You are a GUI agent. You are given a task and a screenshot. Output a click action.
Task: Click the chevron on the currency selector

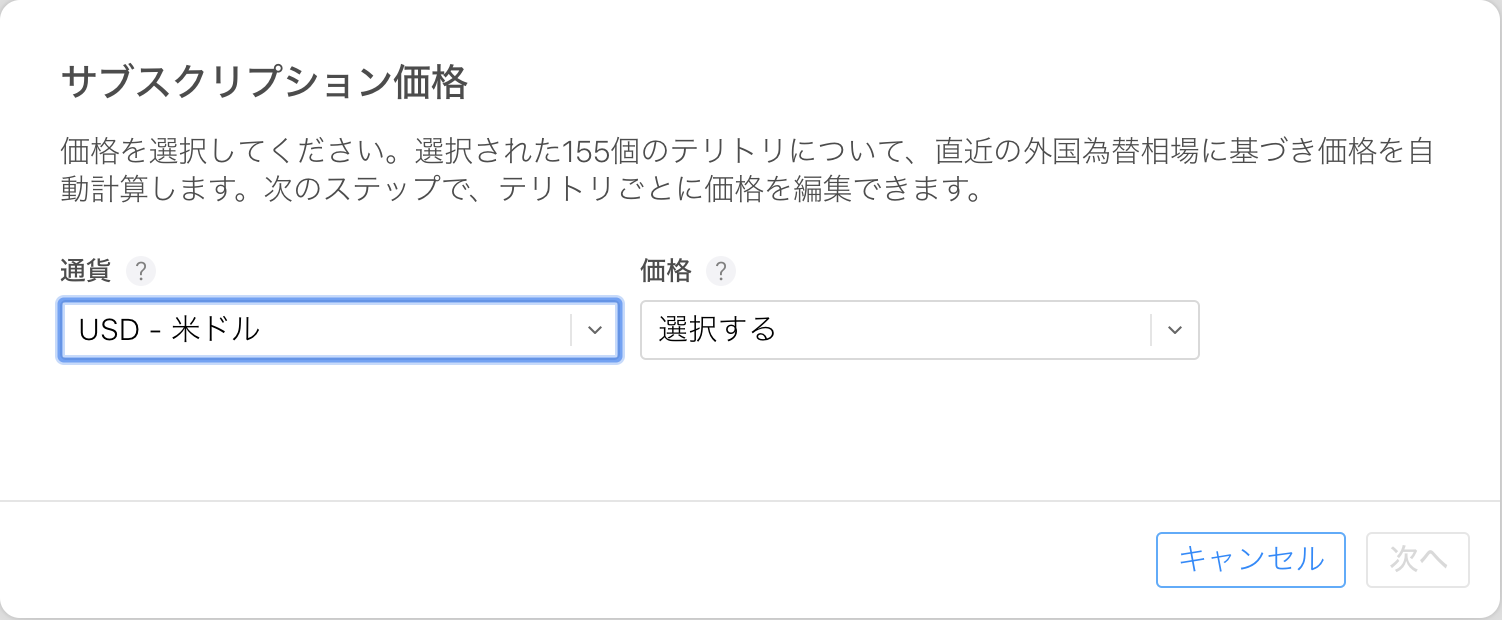(x=597, y=330)
